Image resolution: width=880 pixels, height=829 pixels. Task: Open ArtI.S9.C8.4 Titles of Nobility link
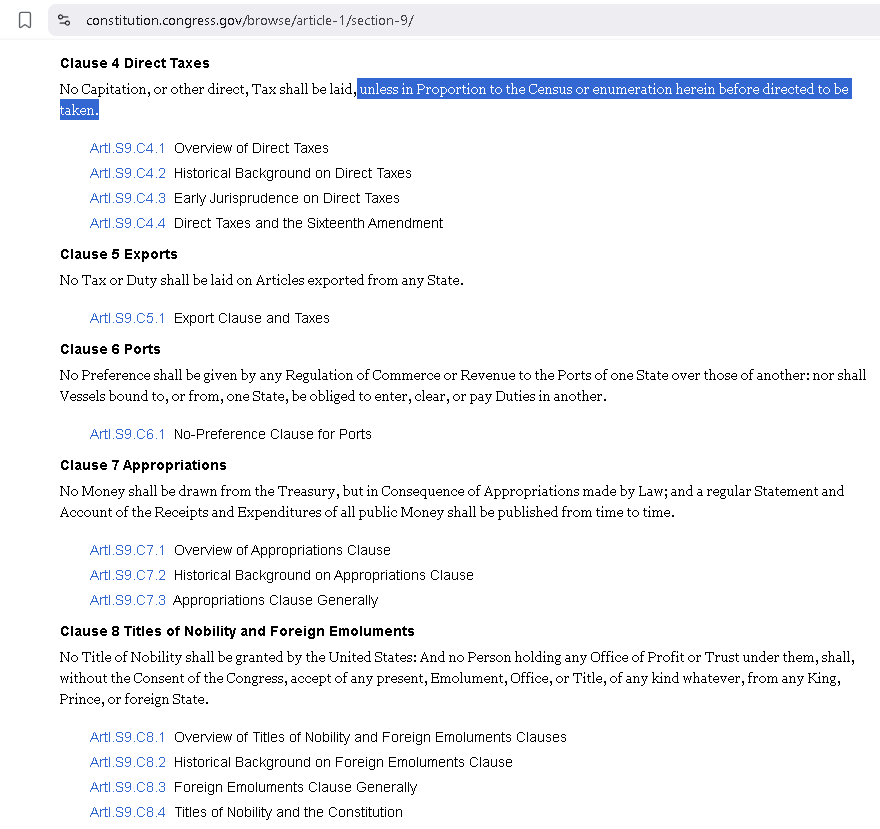127,812
